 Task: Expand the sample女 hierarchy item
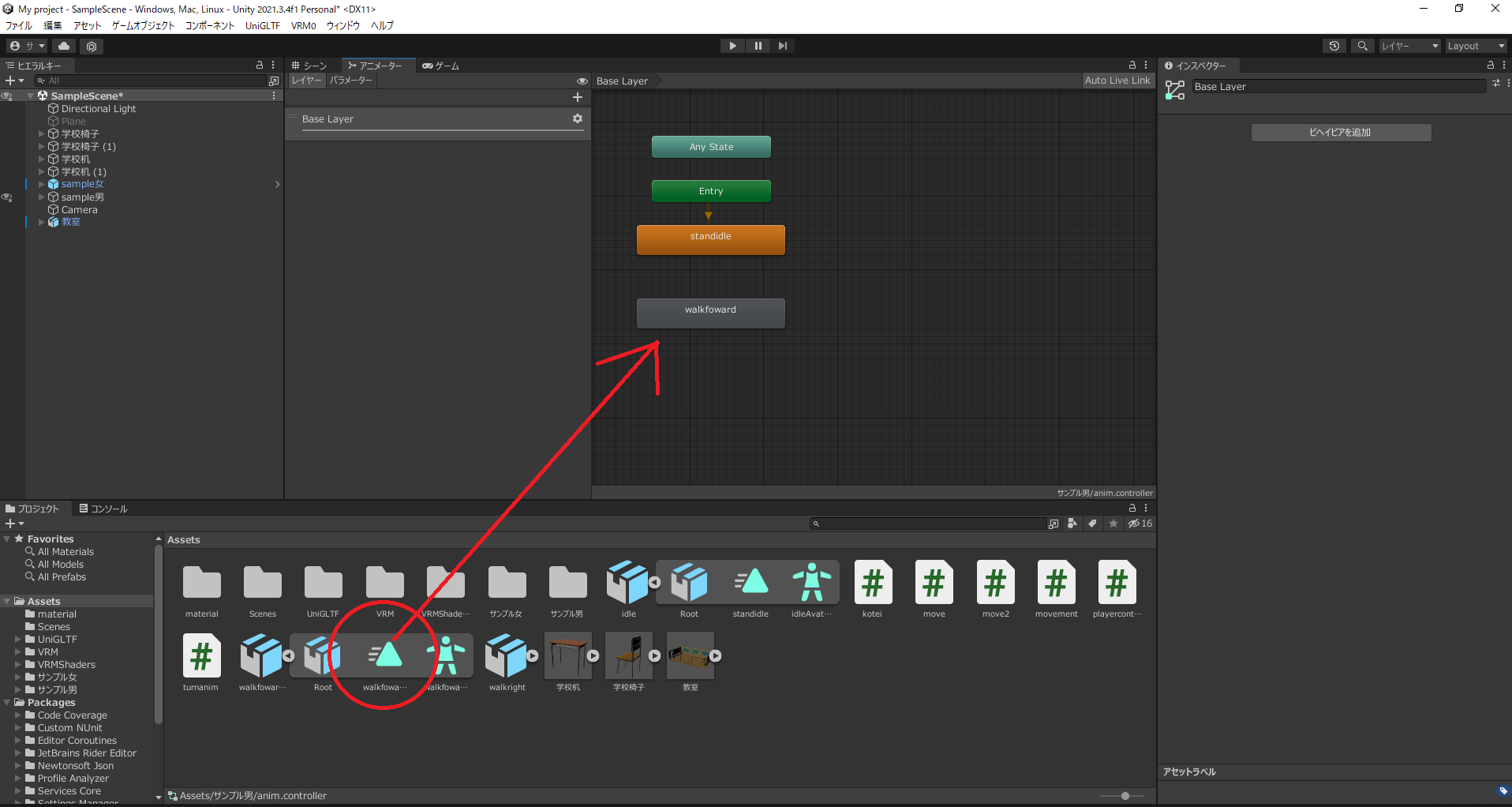(41, 184)
